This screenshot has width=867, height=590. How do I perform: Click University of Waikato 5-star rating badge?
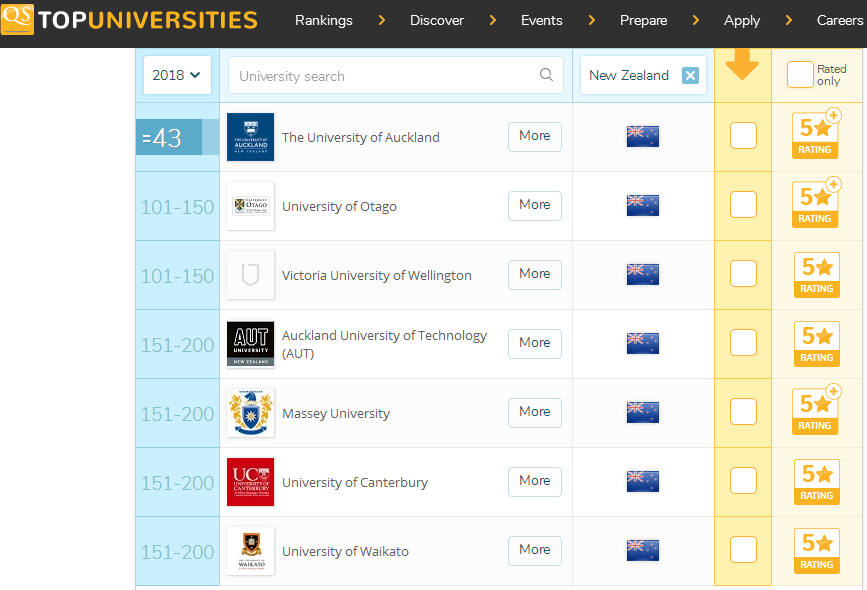[816, 551]
